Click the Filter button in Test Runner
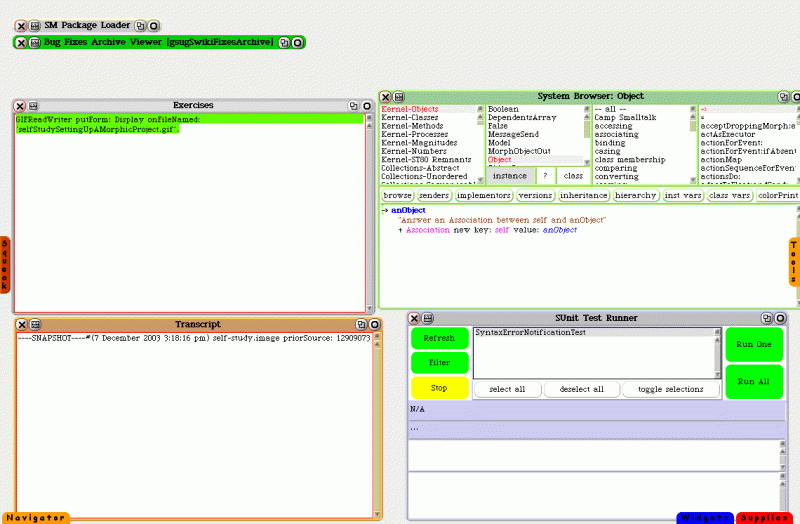 (x=439, y=363)
